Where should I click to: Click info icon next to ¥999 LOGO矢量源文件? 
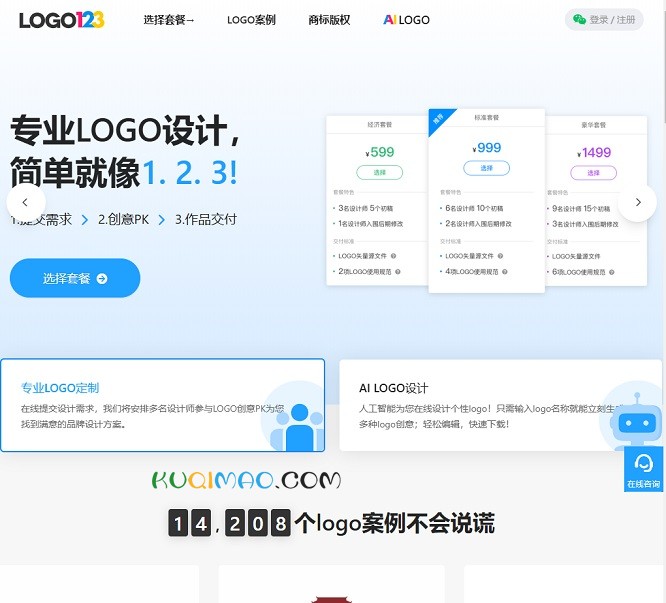500,256
